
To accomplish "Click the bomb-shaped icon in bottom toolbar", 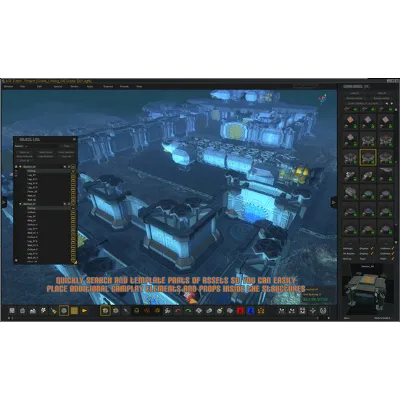I will click(x=219, y=311).
